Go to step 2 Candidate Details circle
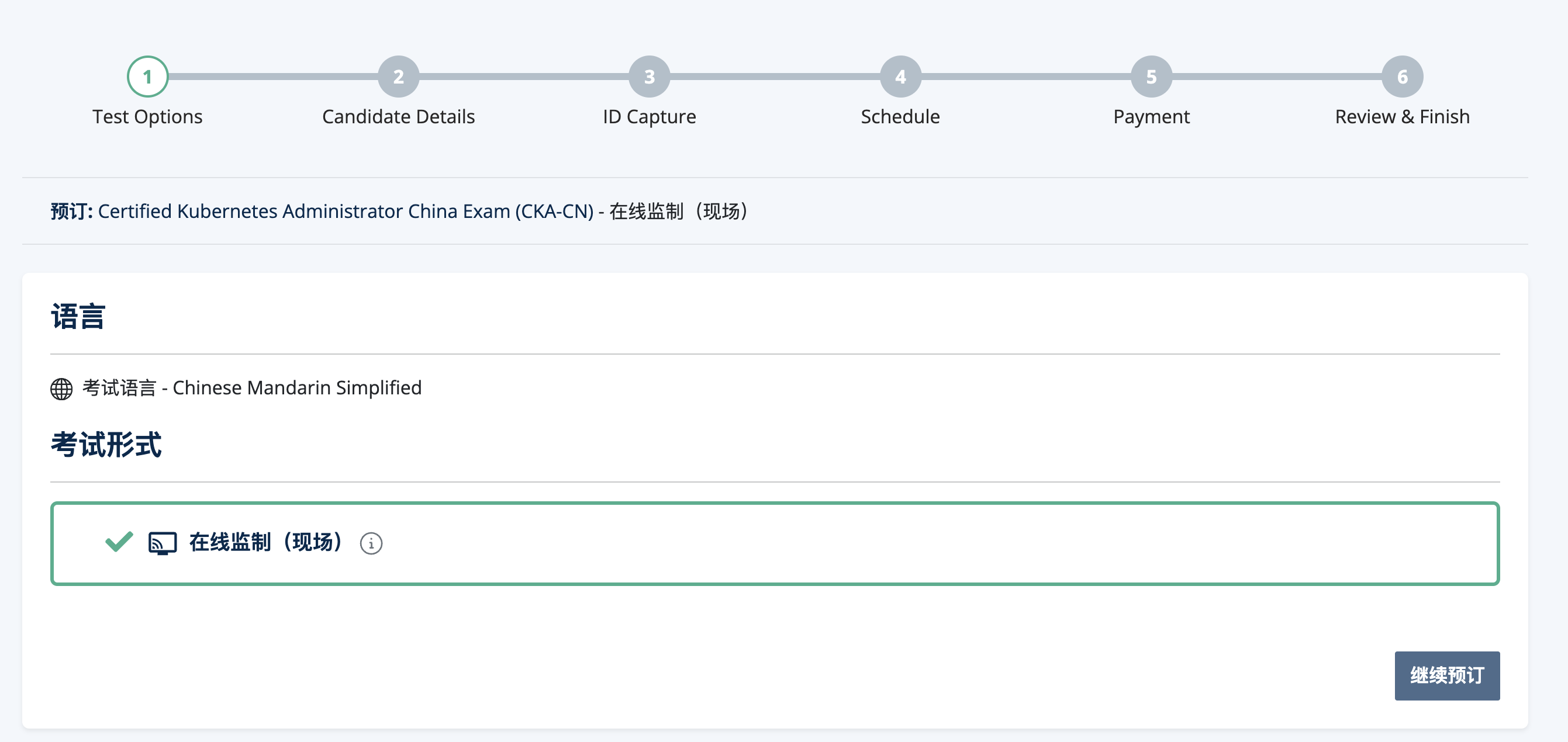This screenshot has width=1568, height=742. coord(398,77)
